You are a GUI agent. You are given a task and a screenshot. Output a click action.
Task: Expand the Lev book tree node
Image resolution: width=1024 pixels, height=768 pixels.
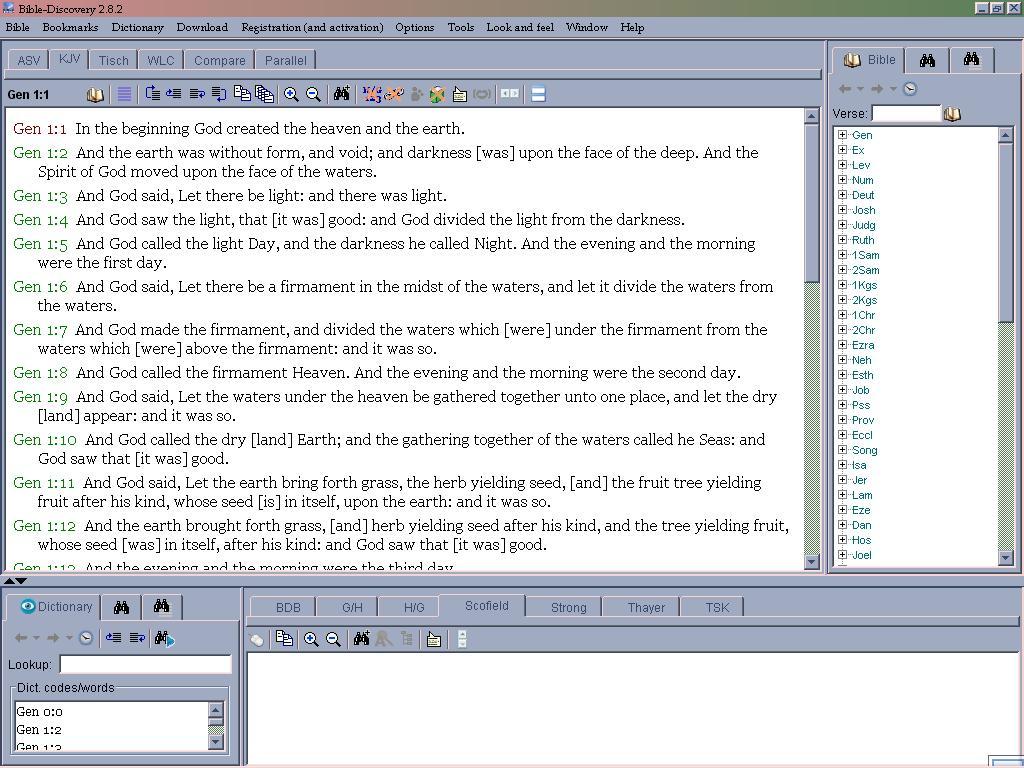842,165
